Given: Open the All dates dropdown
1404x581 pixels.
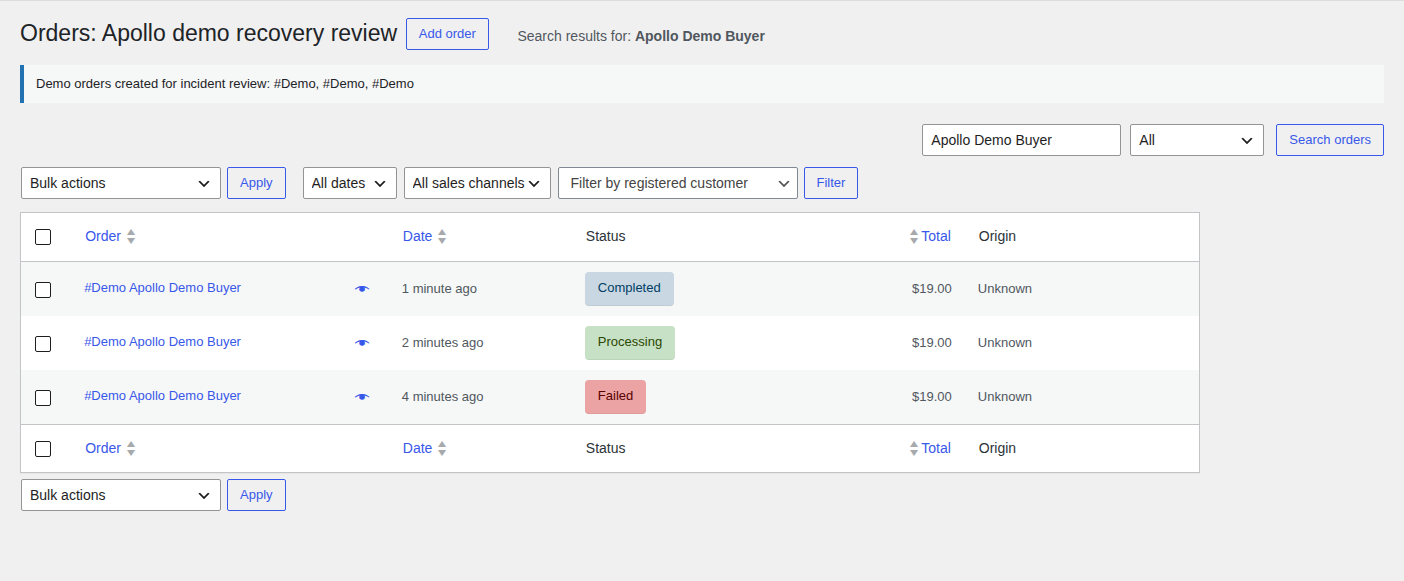Looking at the screenshot, I should pos(350,183).
